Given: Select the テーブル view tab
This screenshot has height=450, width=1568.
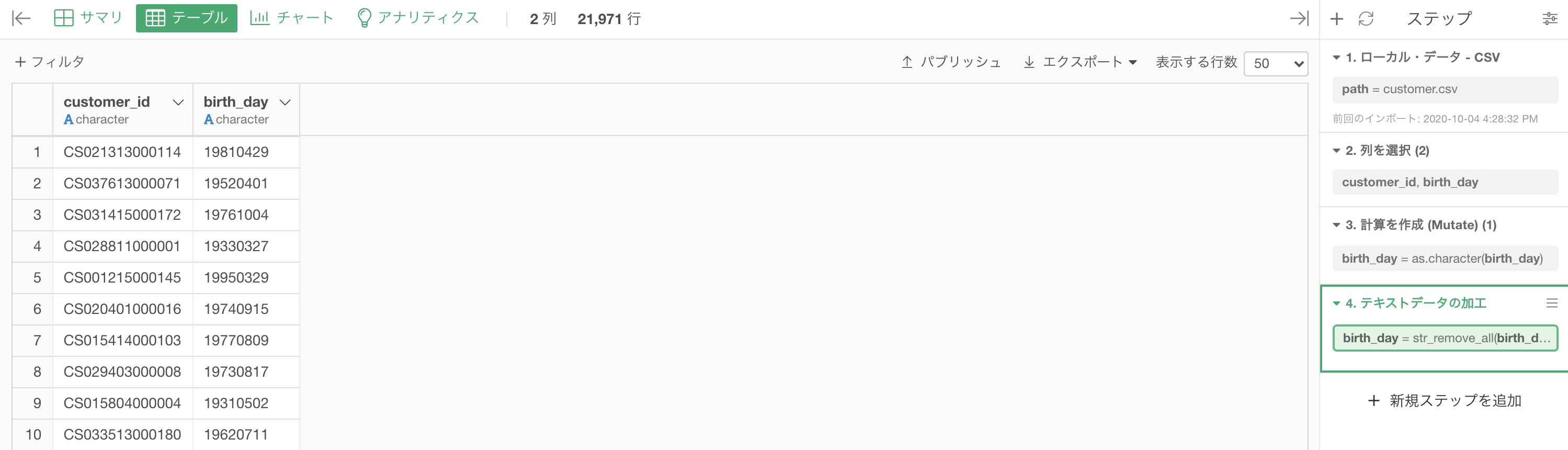Looking at the screenshot, I should [186, 18].
